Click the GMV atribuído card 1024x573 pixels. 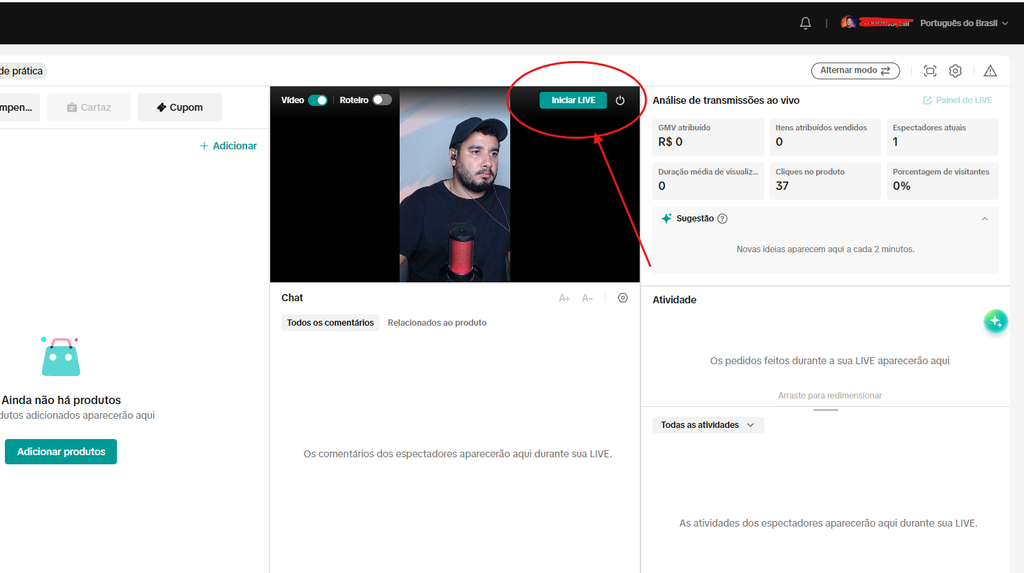pos(708,136)
